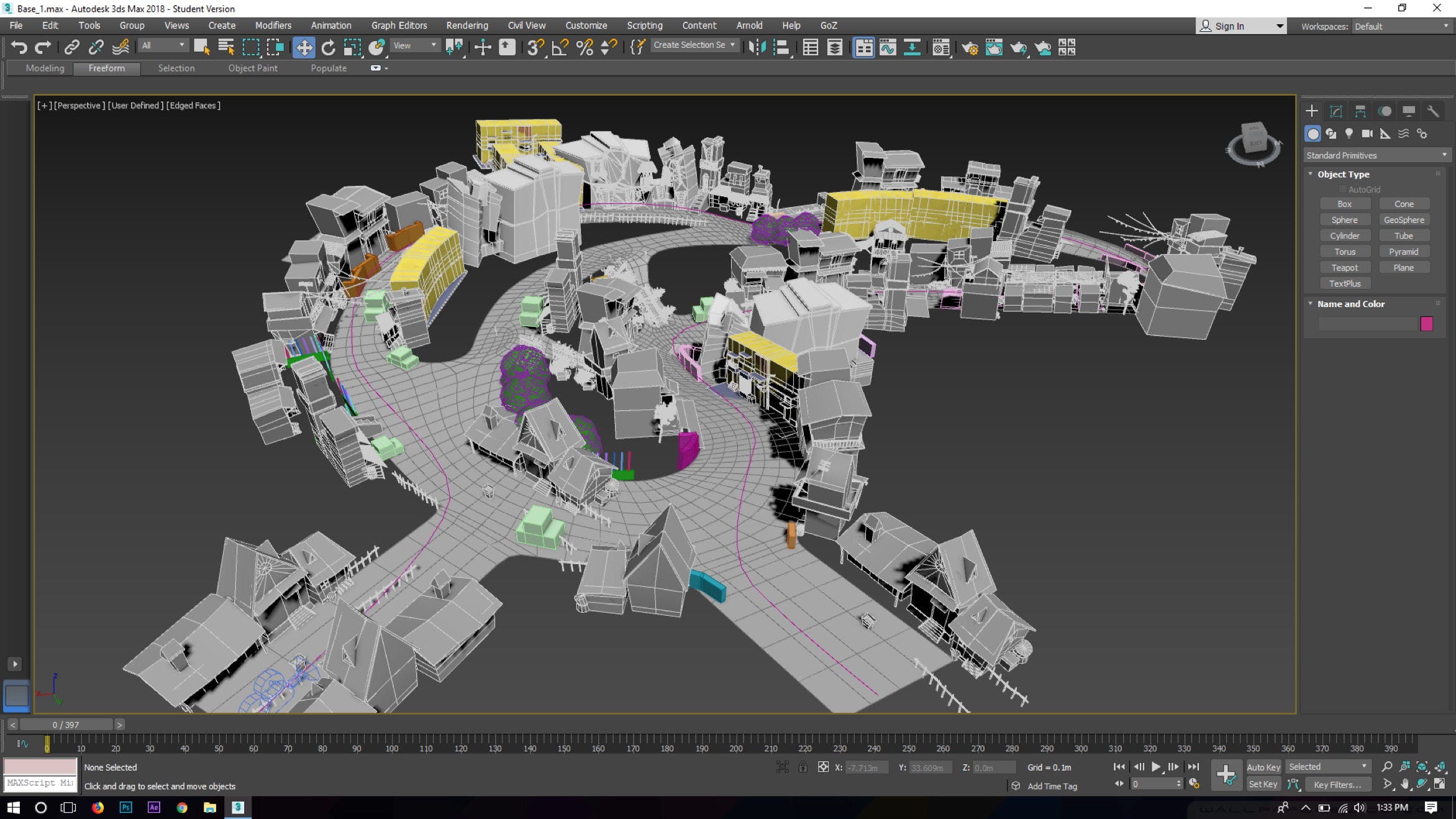
Task: Click the Pan View hand icon
Action: (1404, 784)
